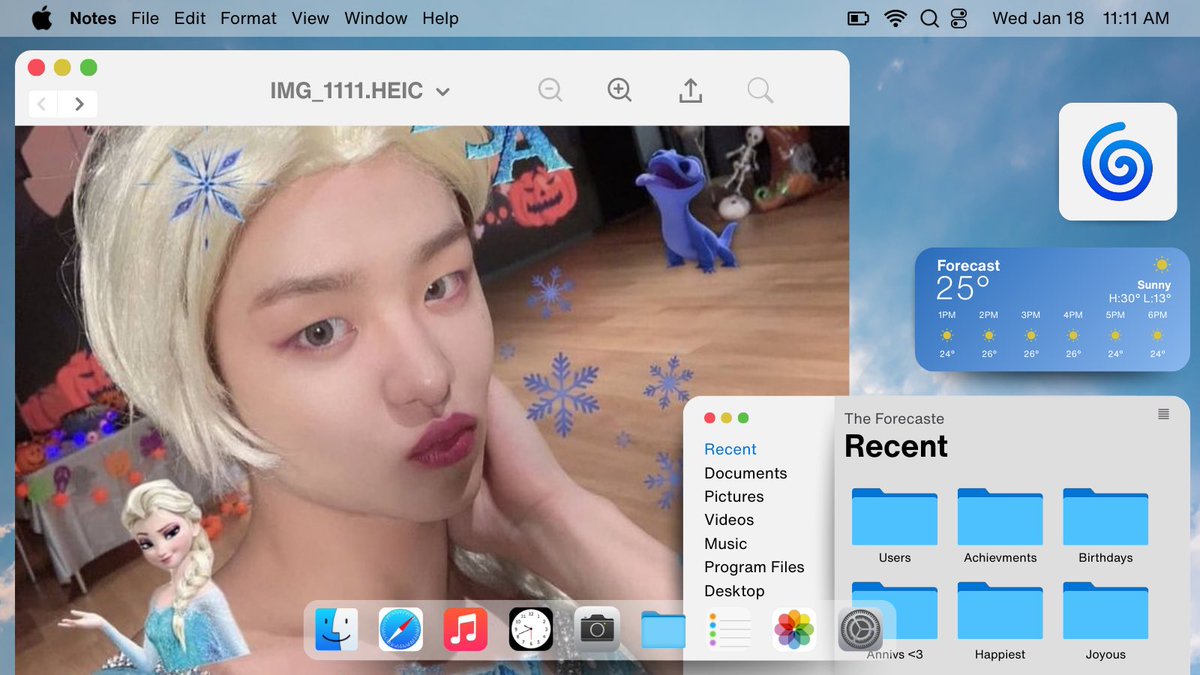The height and width of the screenshot is (675, 1200).
Task: Click the 11:11 AM clock
Action: tap(1136, 18)
